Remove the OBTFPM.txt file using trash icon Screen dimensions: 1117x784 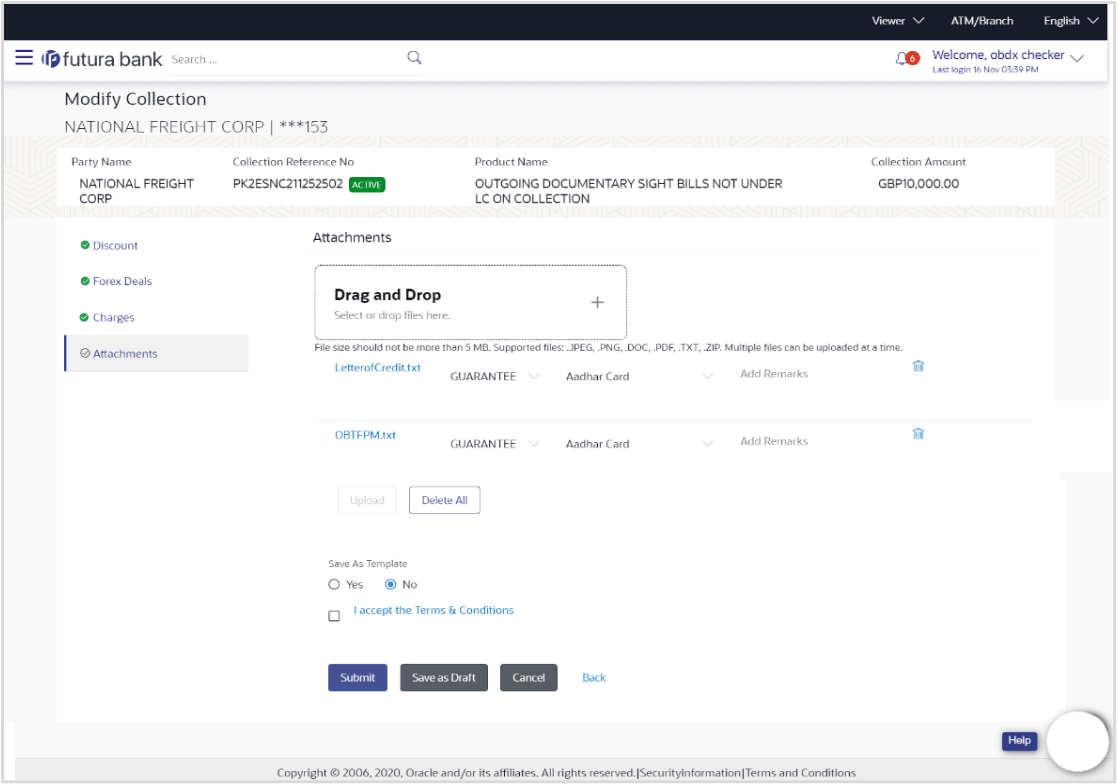[x=918, y=434]
